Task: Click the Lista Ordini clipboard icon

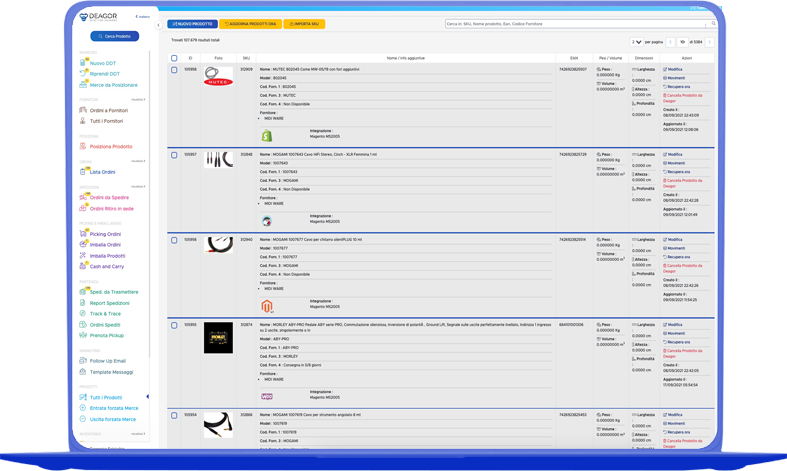Action: click(83, 171)
